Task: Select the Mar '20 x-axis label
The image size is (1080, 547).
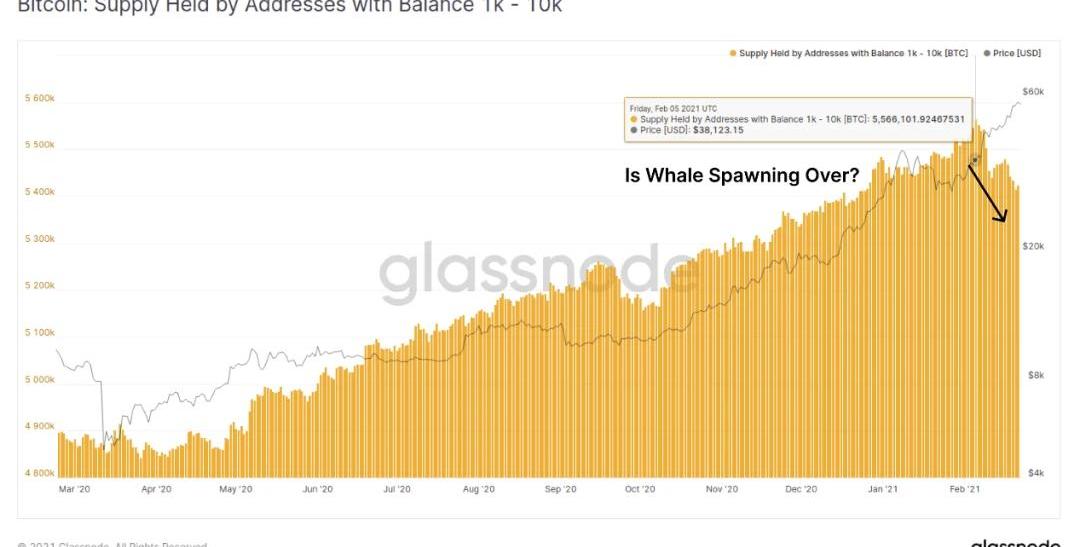Action: point(73,489)
